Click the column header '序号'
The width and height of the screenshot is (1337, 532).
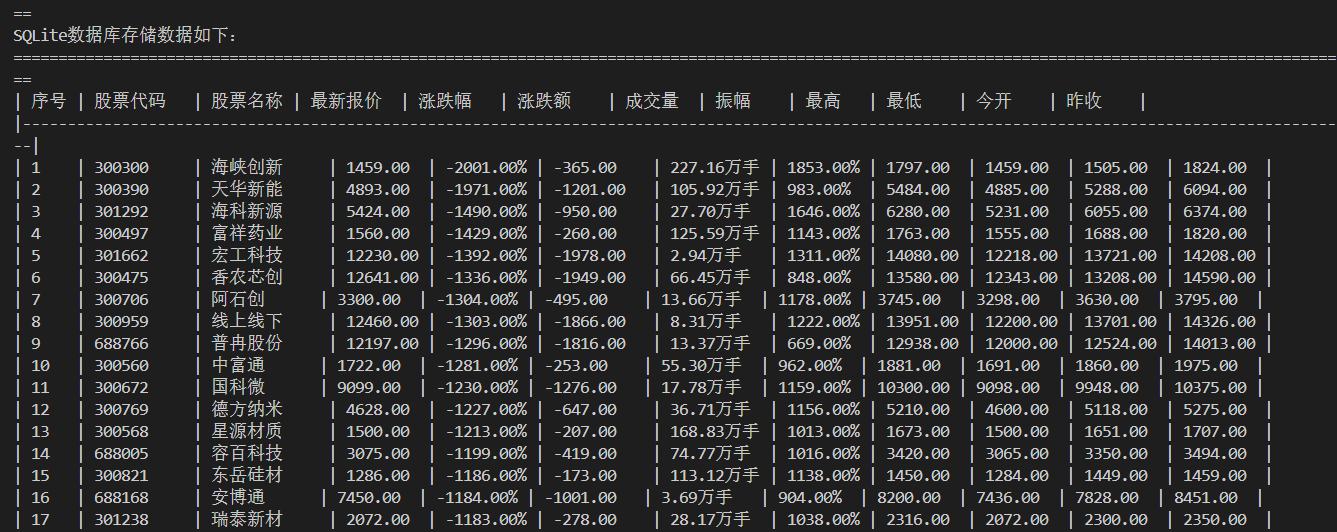[x=49, y=101]
